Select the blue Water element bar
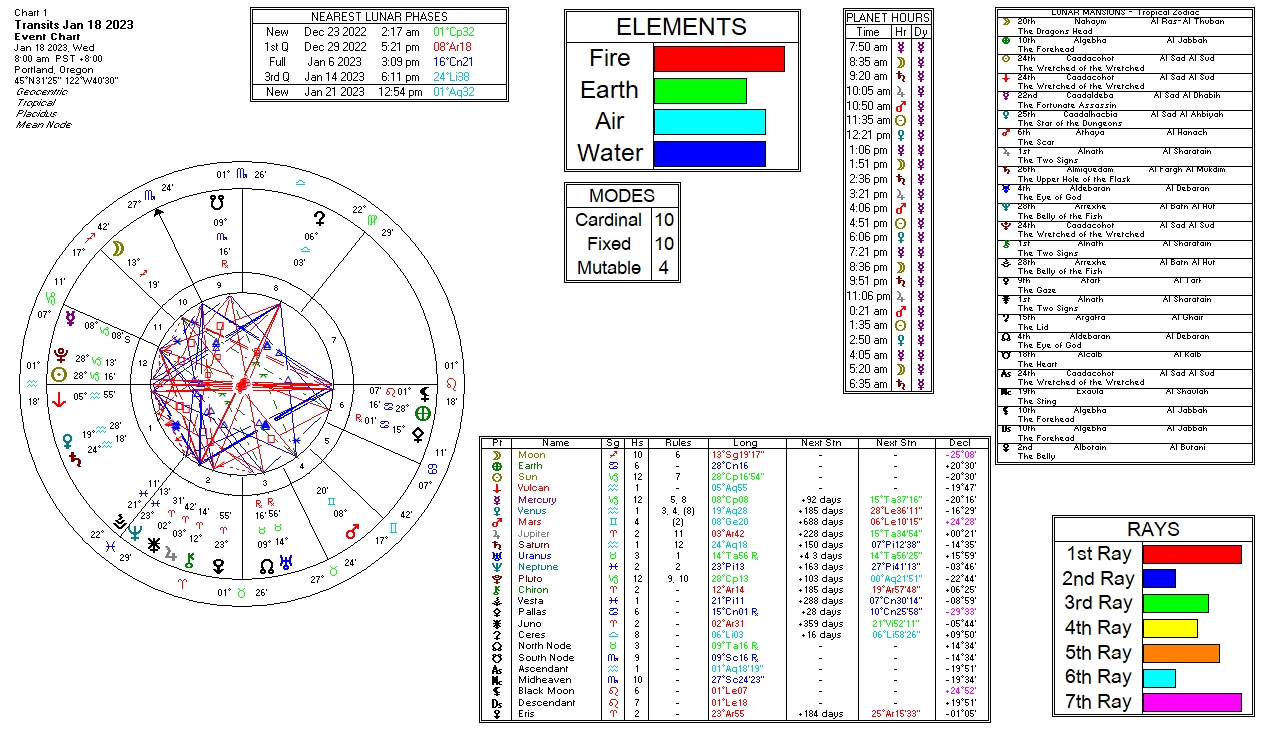 (x=710, y=154)
